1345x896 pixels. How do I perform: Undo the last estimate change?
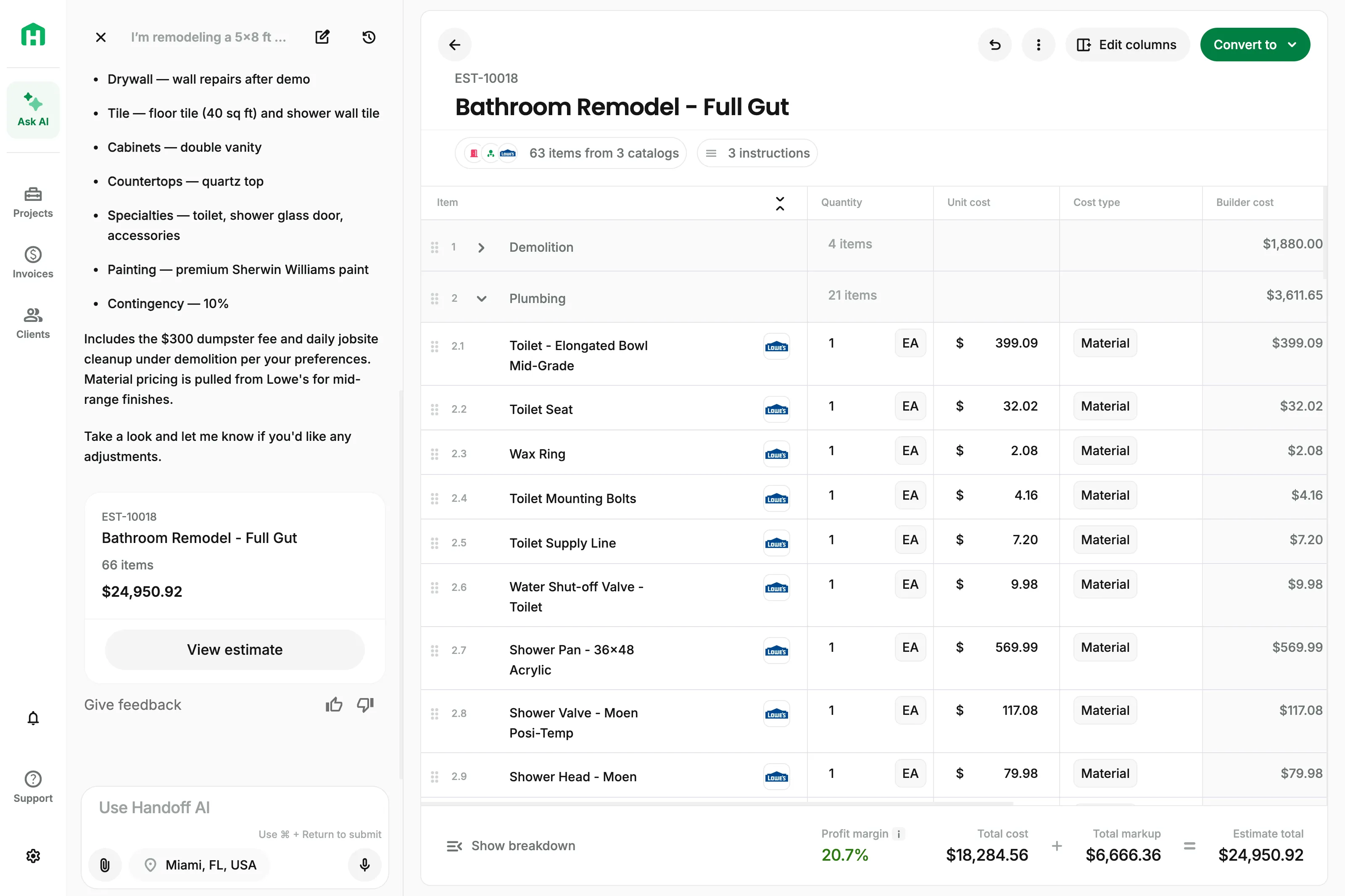(994, 45)
